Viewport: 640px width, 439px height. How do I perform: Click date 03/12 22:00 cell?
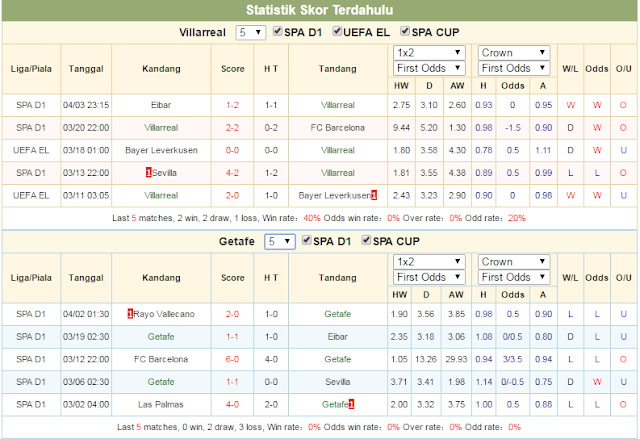86,359
